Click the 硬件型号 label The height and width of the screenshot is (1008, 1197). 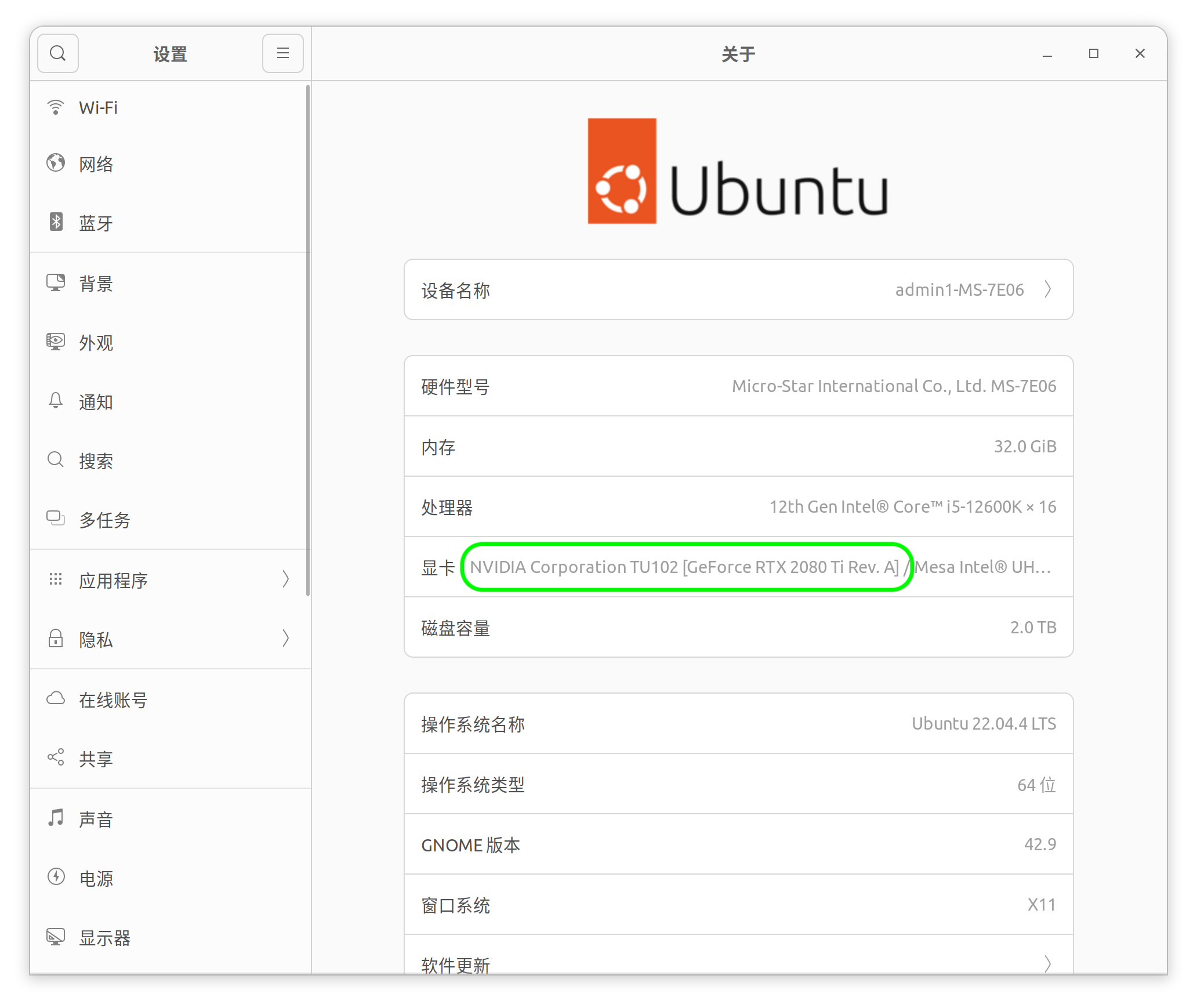click(456, 387)
